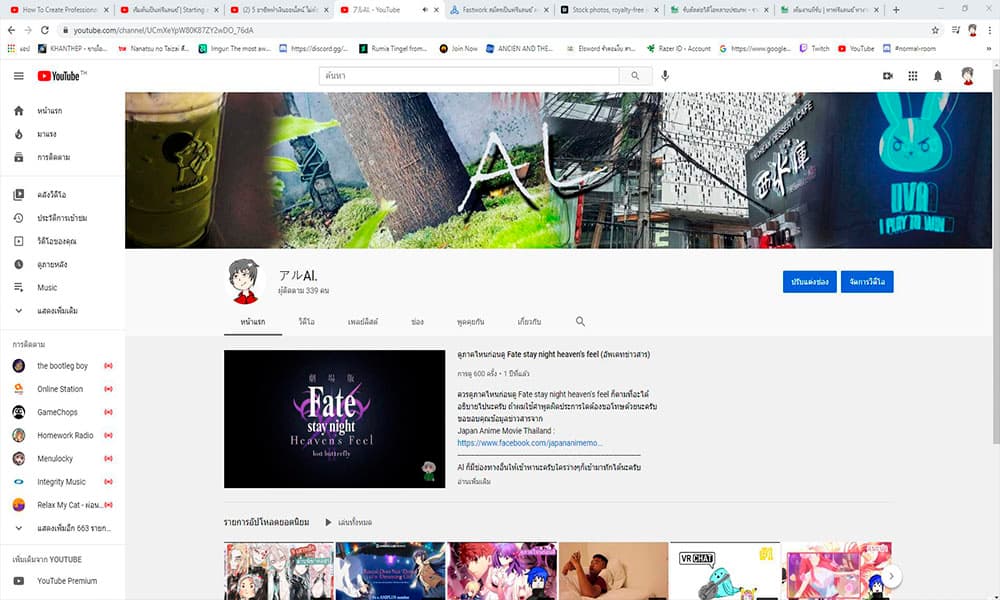Open the YouTube guide hamburger menu
This screenshot has height=600, width=1000.
click(x=18, y=76)
